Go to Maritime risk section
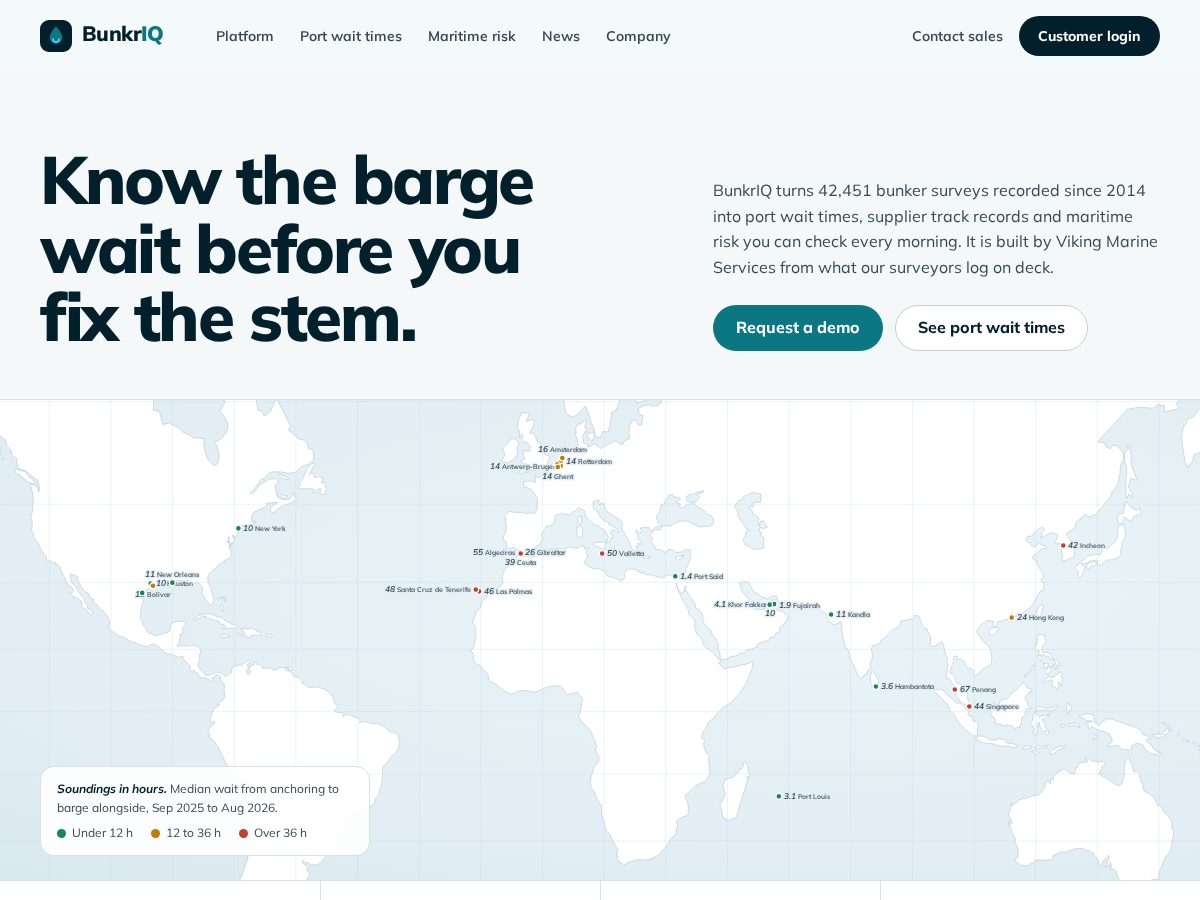The width and height of the screenshot is (1200, 900). 472,36
